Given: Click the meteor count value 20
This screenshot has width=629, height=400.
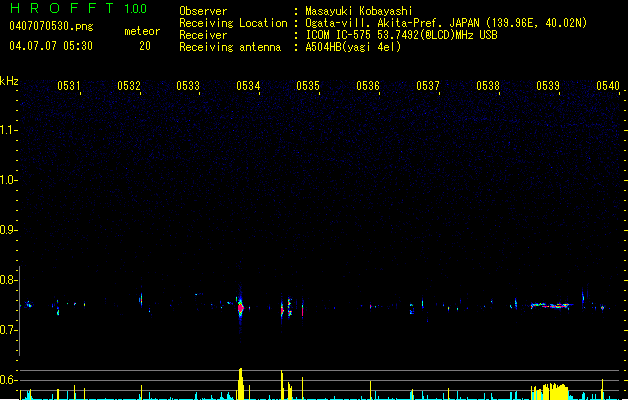Looking at the screenshot, I should 145,46.
